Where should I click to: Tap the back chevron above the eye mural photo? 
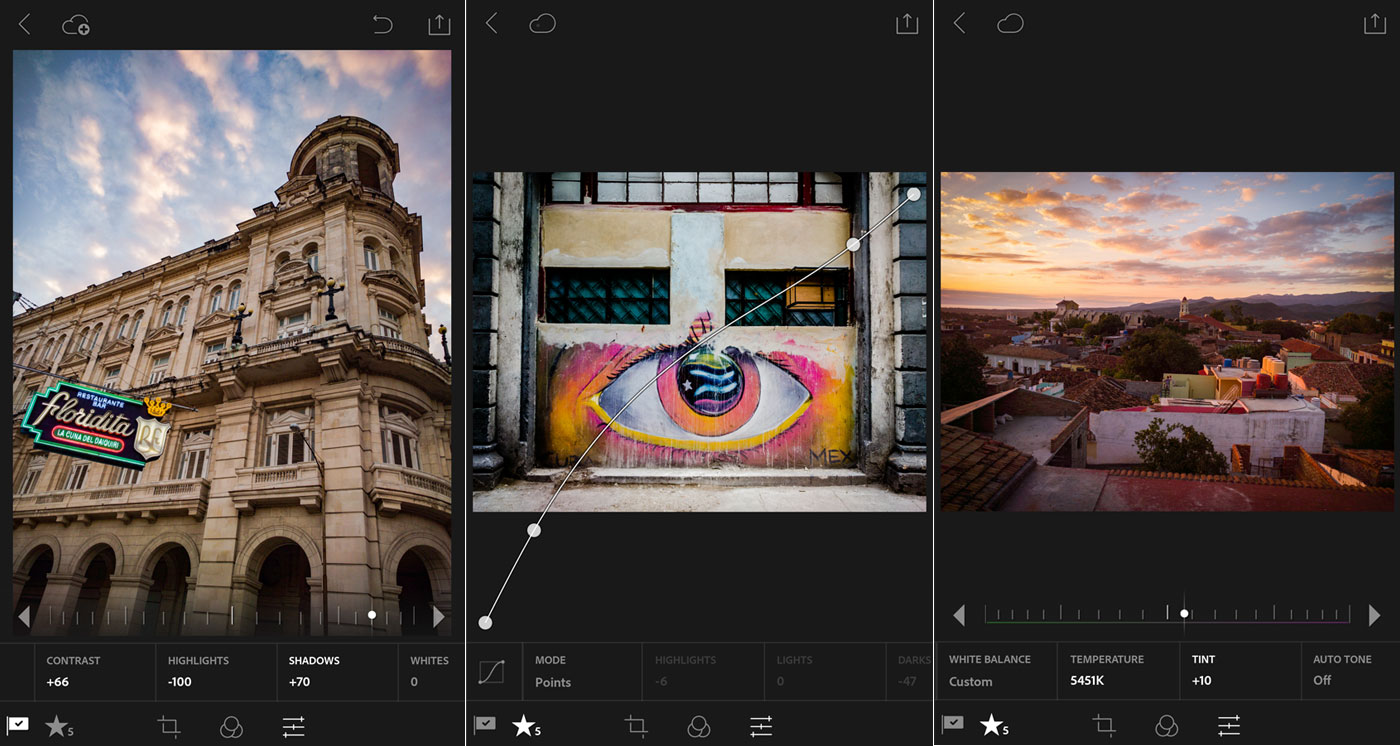pyautogui.click(x=491, y=24)
